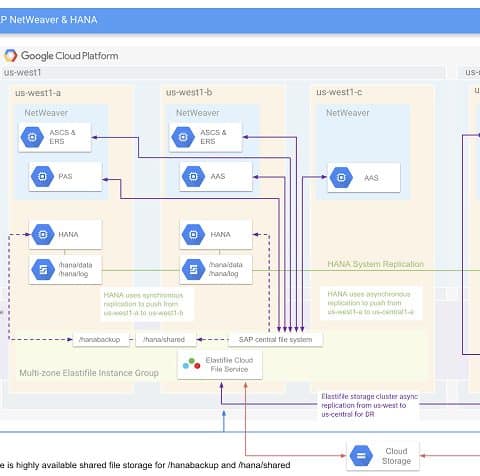Click the /hana/data /hana/log text in us-west1-a
This screenshot has width=480, height=476.
75,269
